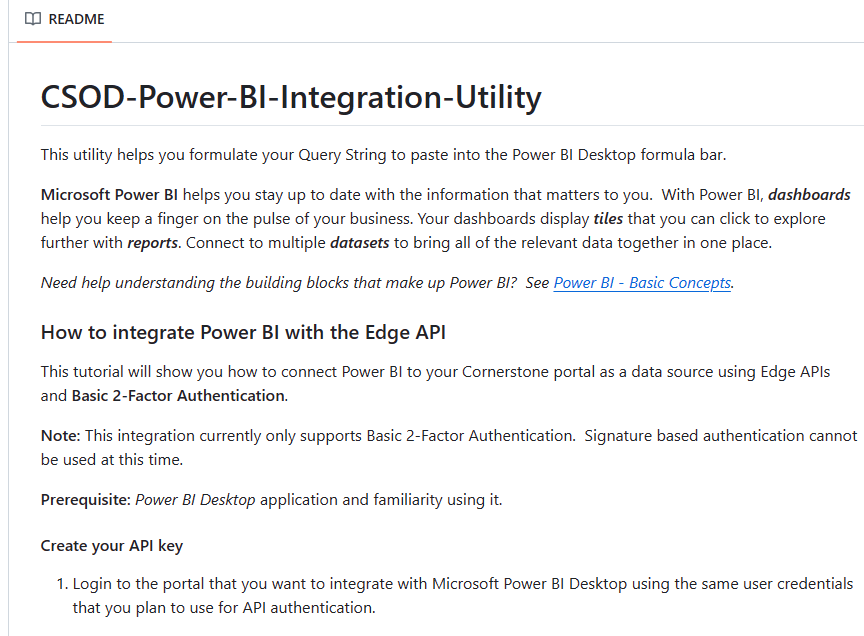Click the italic reports word
This screenshot has width=864, height=636.
pos(153,243)
